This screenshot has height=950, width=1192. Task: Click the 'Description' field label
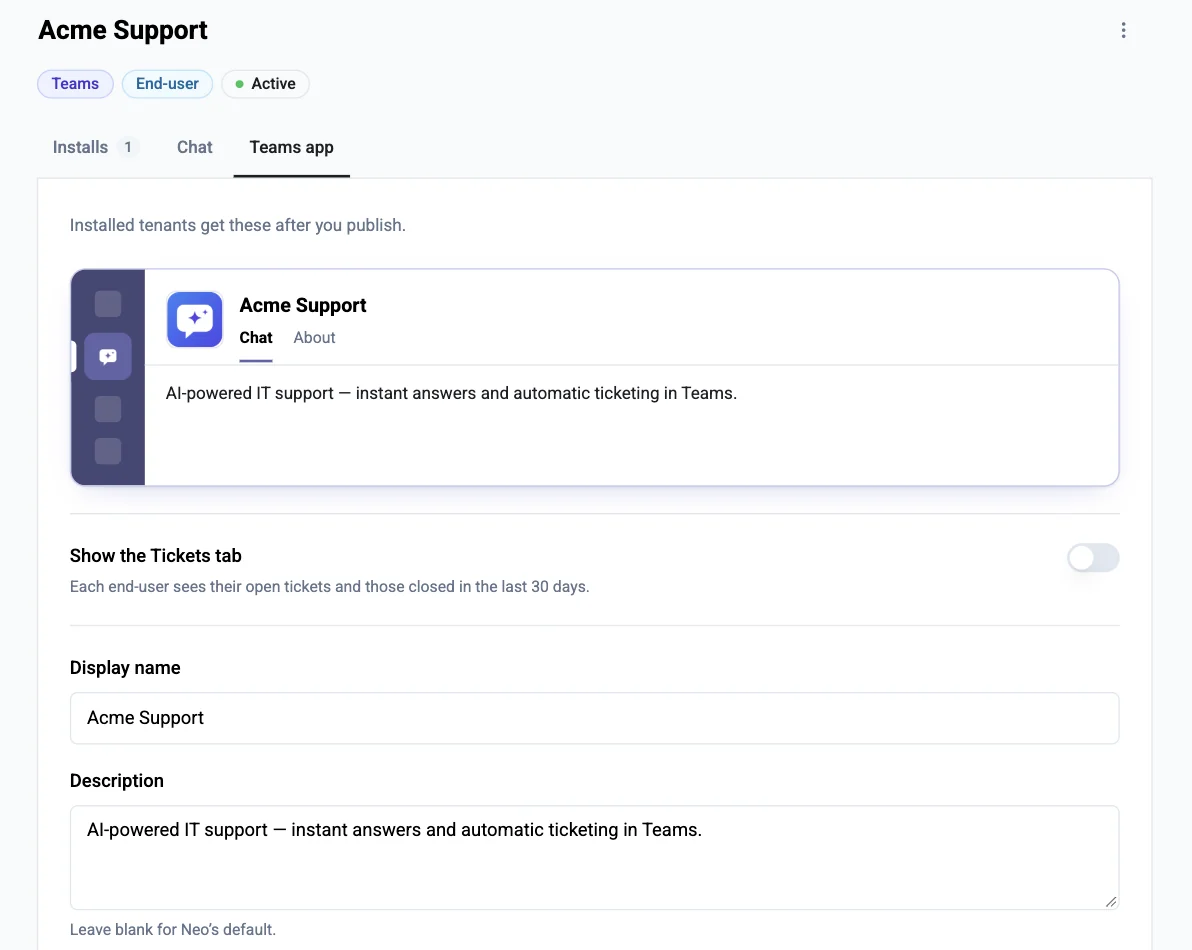(x=116, y=781)
